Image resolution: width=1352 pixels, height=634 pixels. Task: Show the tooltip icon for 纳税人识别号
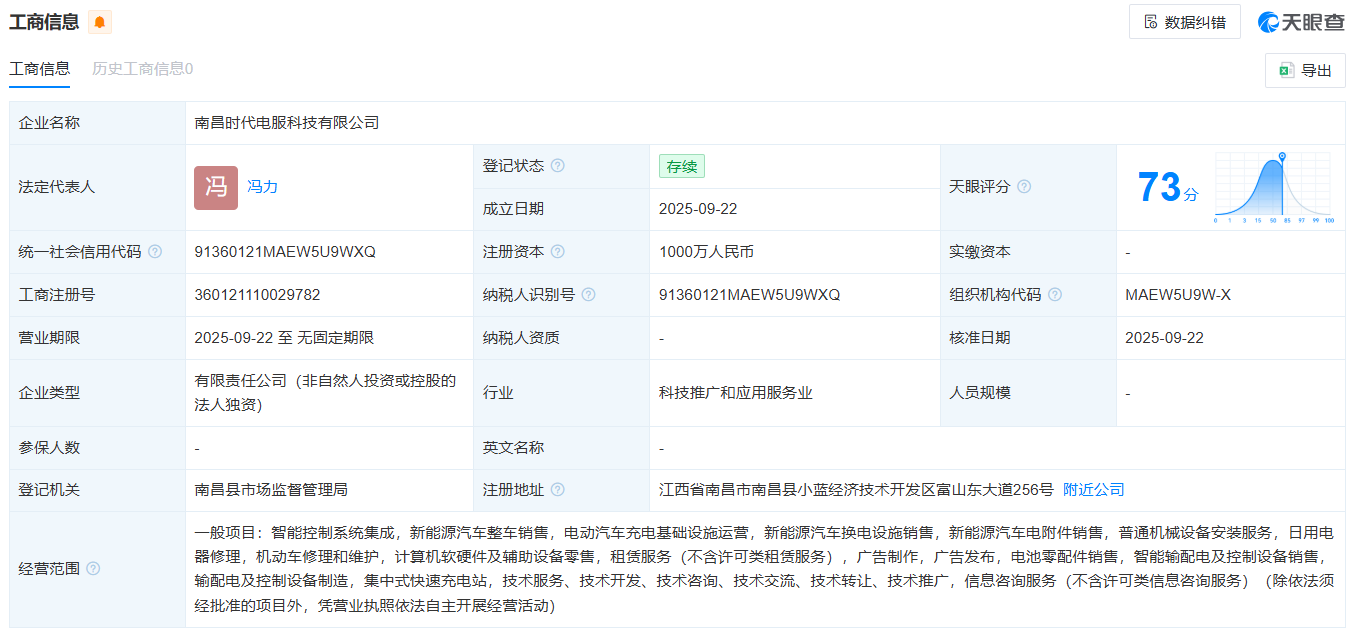coord(589,295)
